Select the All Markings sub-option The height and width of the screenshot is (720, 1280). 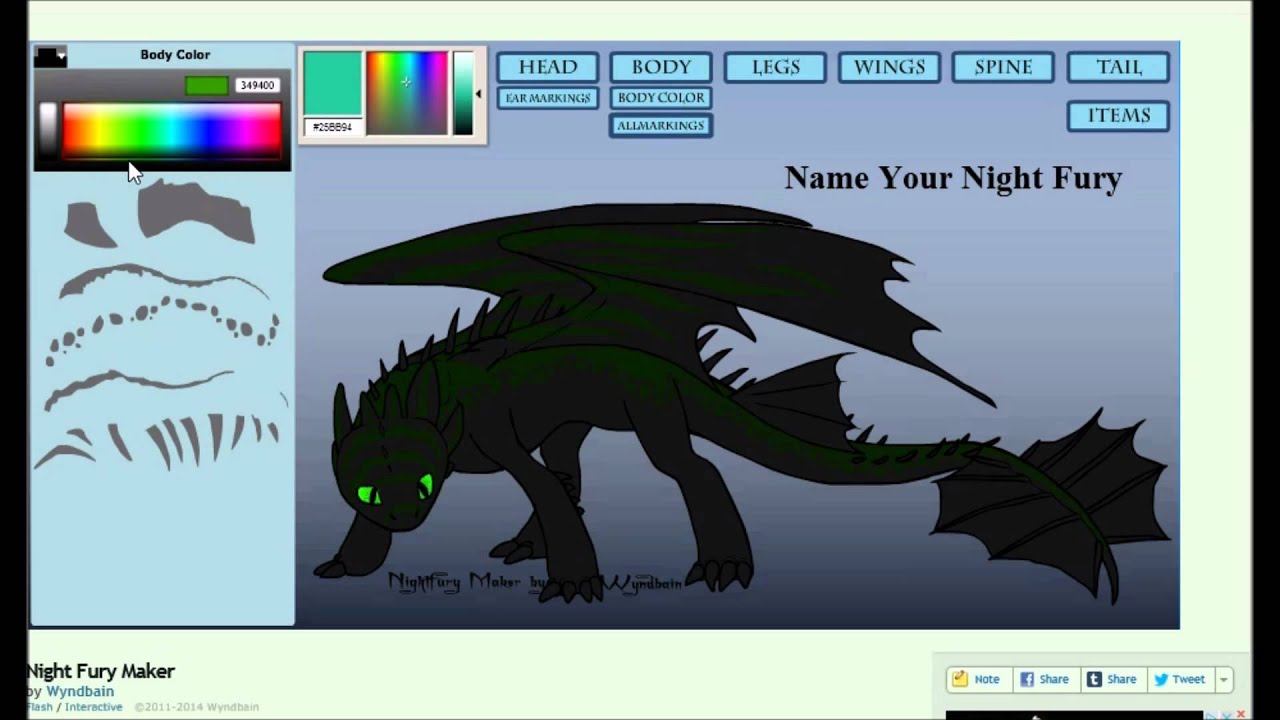661,125
